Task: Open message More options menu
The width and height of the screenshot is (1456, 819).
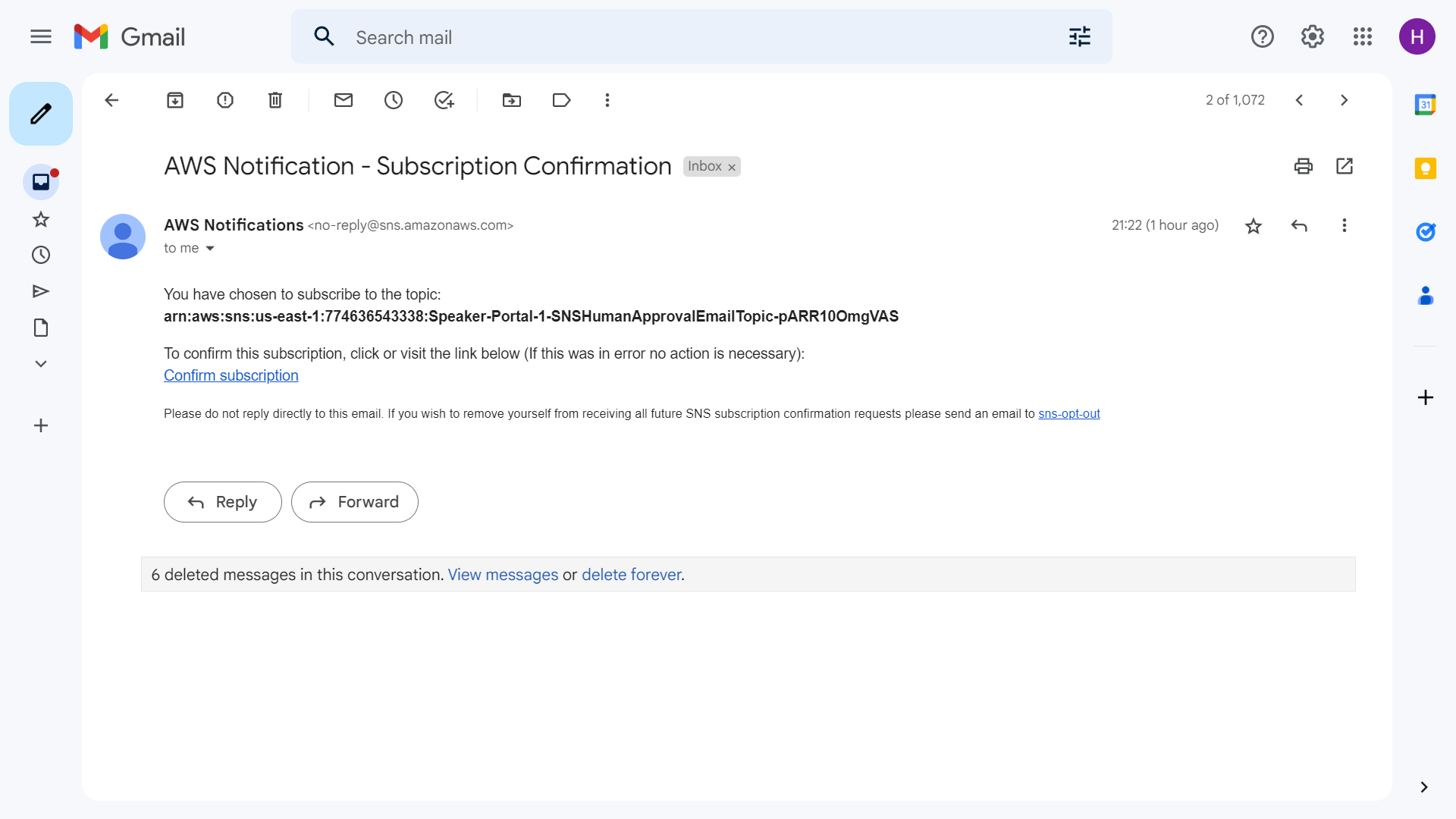Action: [1344, 226]
